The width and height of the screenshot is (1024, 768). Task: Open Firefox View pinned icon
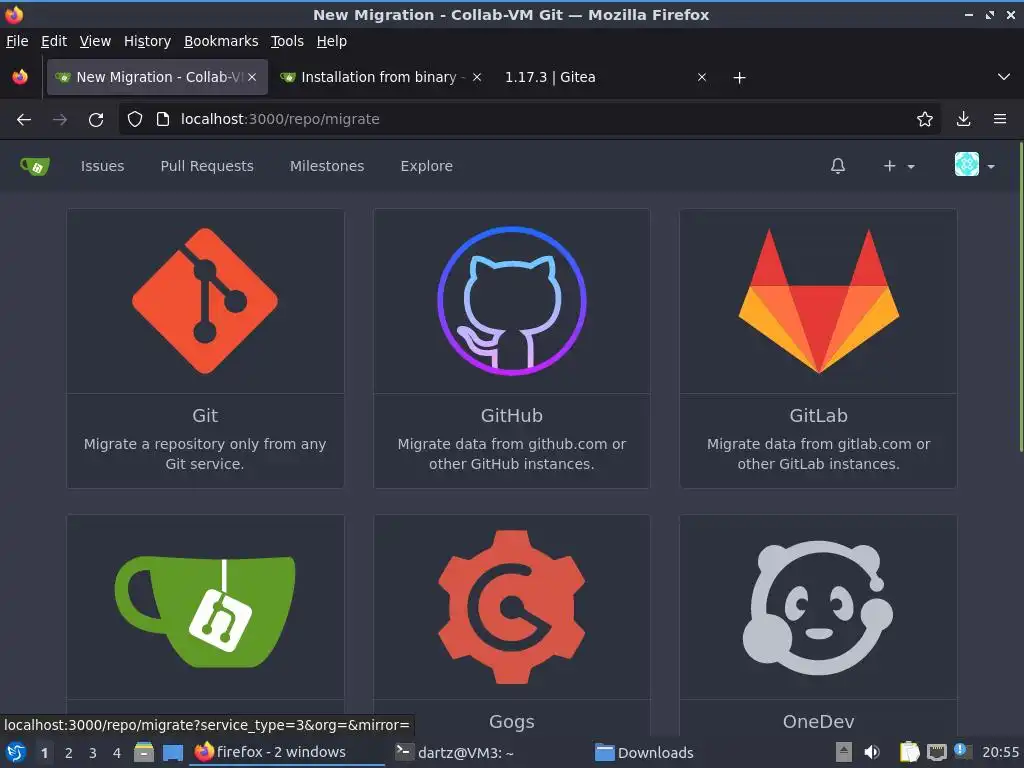[x=20, y=77]
